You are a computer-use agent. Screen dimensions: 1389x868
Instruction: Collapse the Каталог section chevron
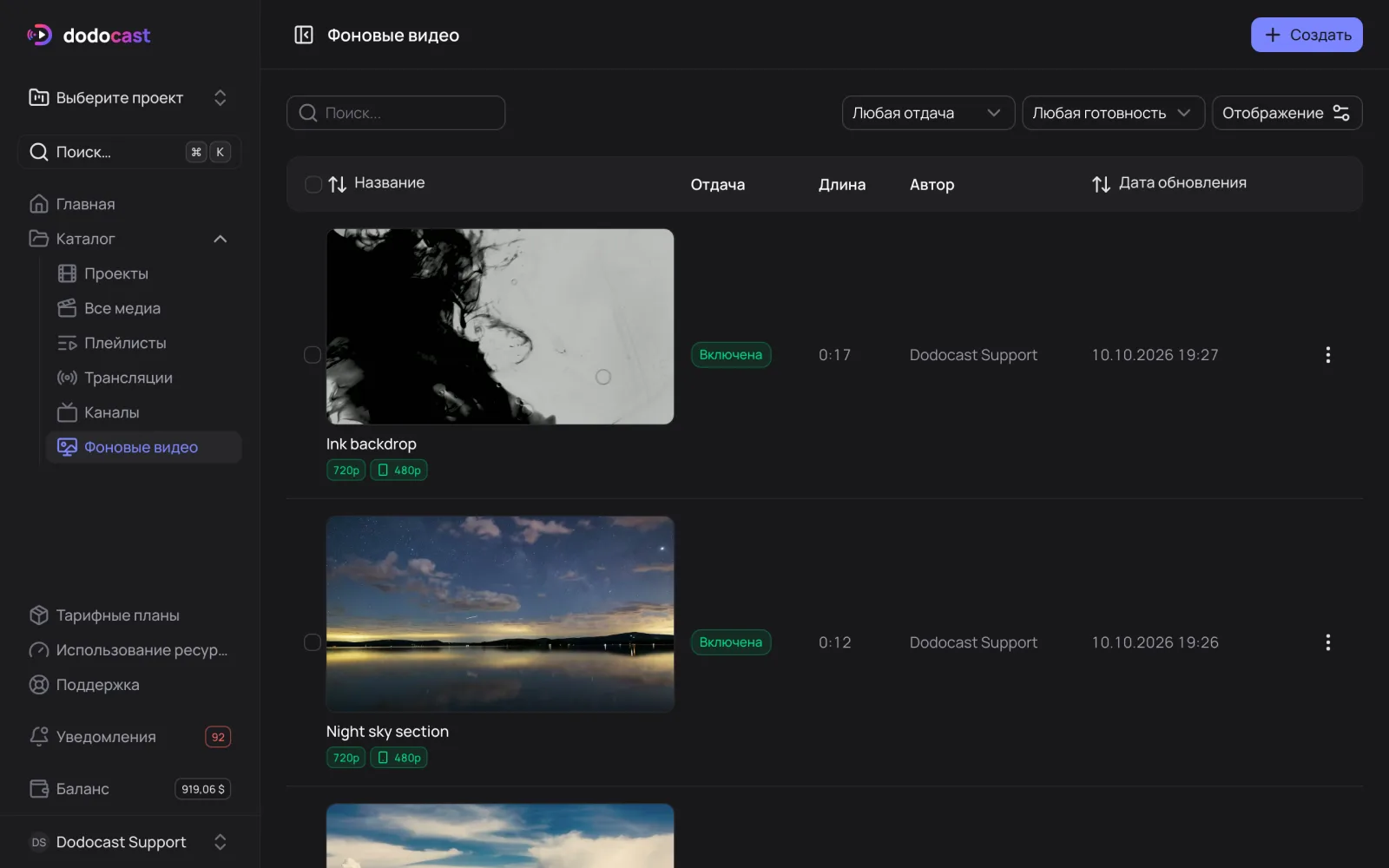click(x=221, y=239)
